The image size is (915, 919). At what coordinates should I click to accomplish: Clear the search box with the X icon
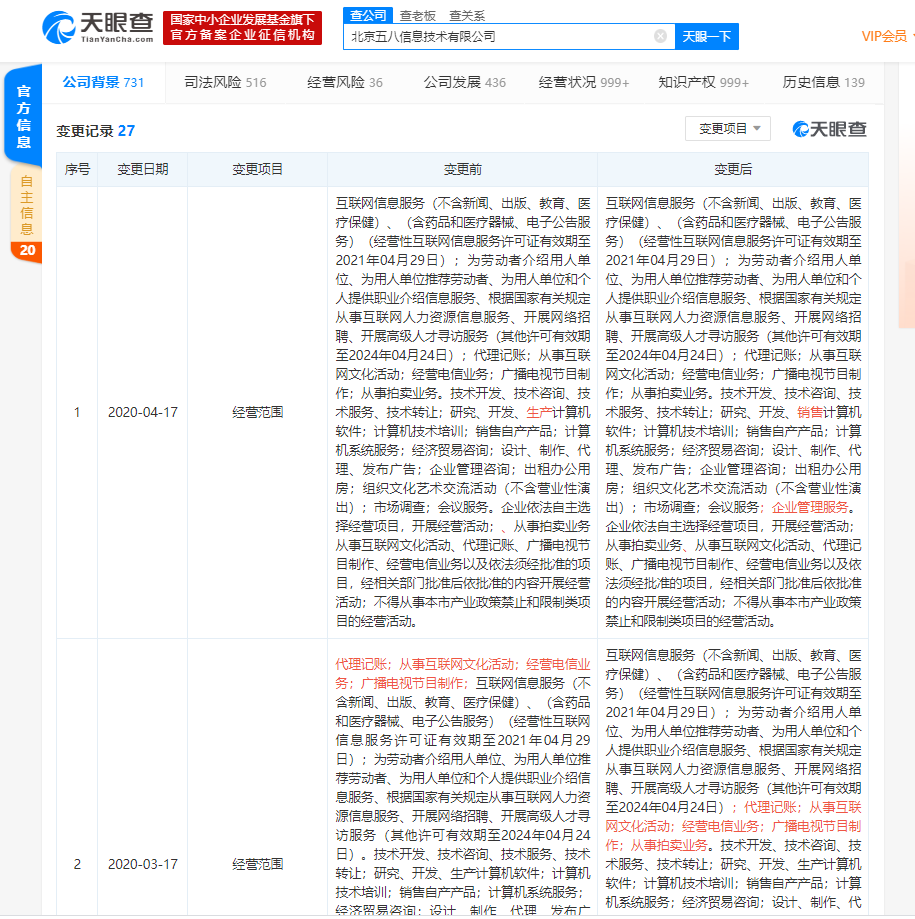[x=660, y=36]
